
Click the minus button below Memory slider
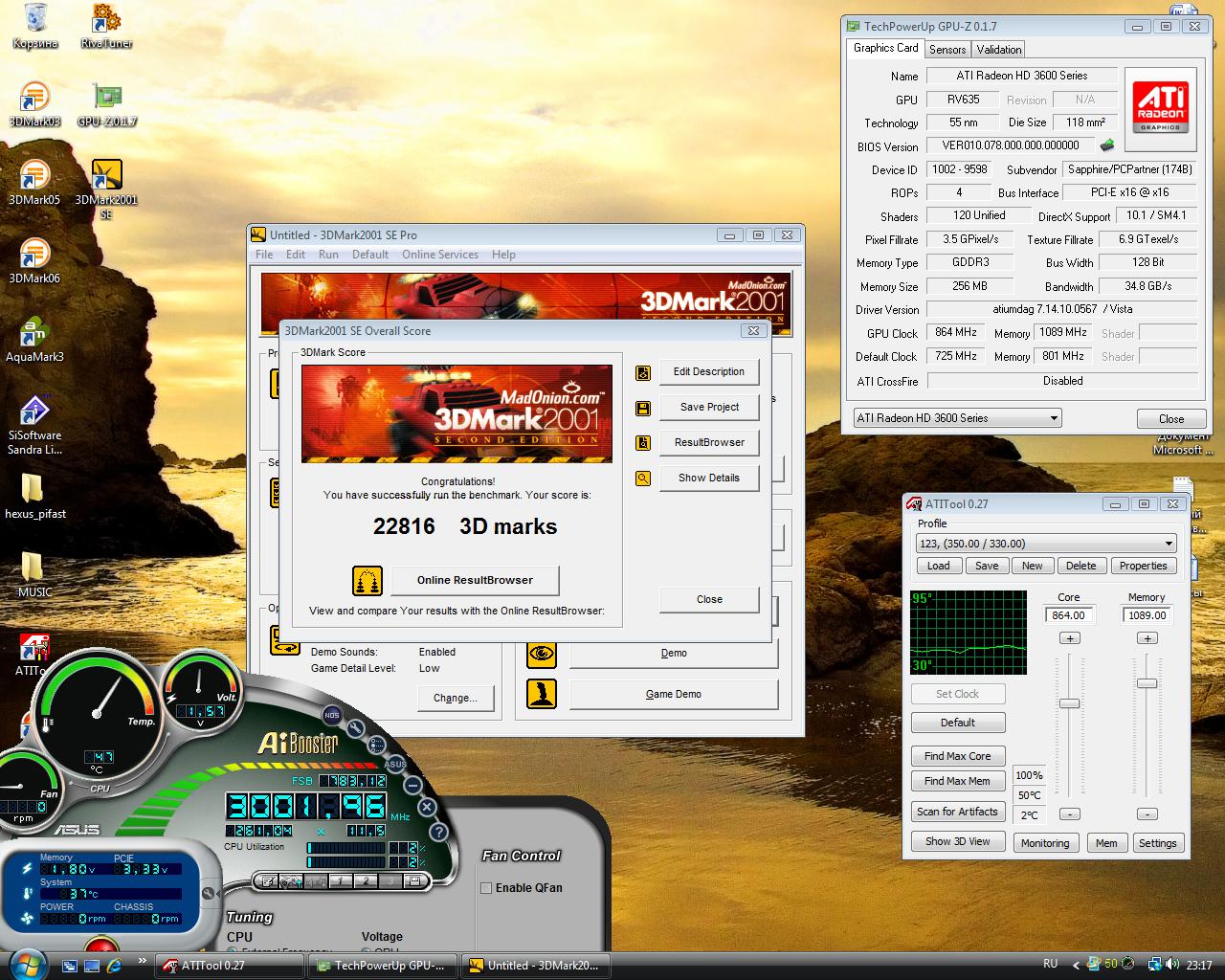click(x=1147, y=814)
